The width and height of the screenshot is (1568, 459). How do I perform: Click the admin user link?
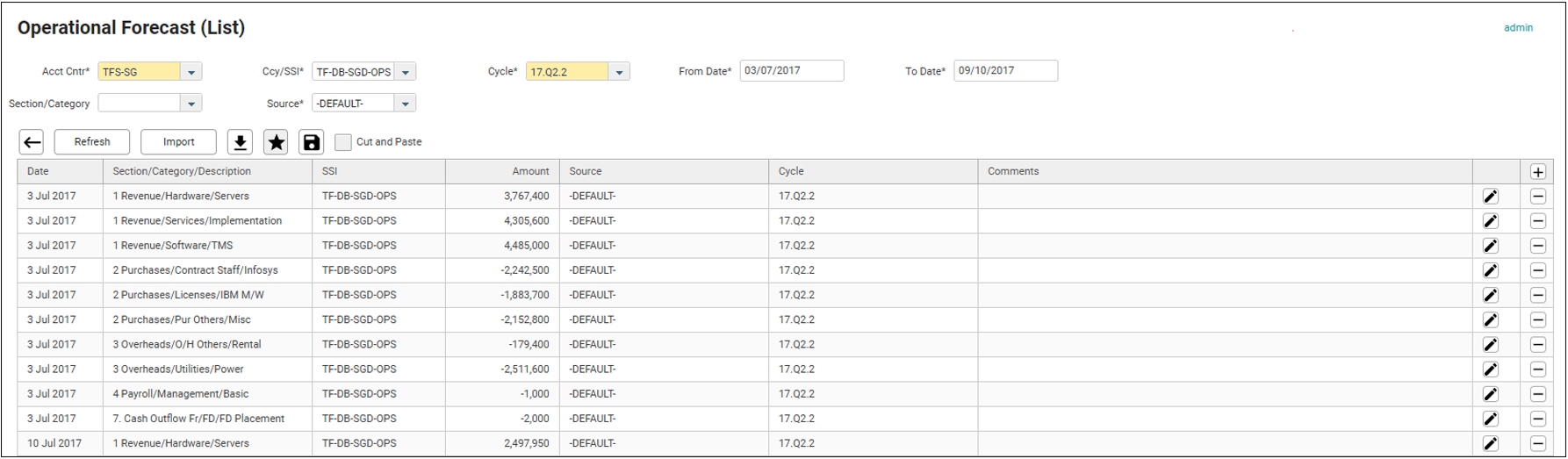pyautogui.click(x=1518, y=28)
